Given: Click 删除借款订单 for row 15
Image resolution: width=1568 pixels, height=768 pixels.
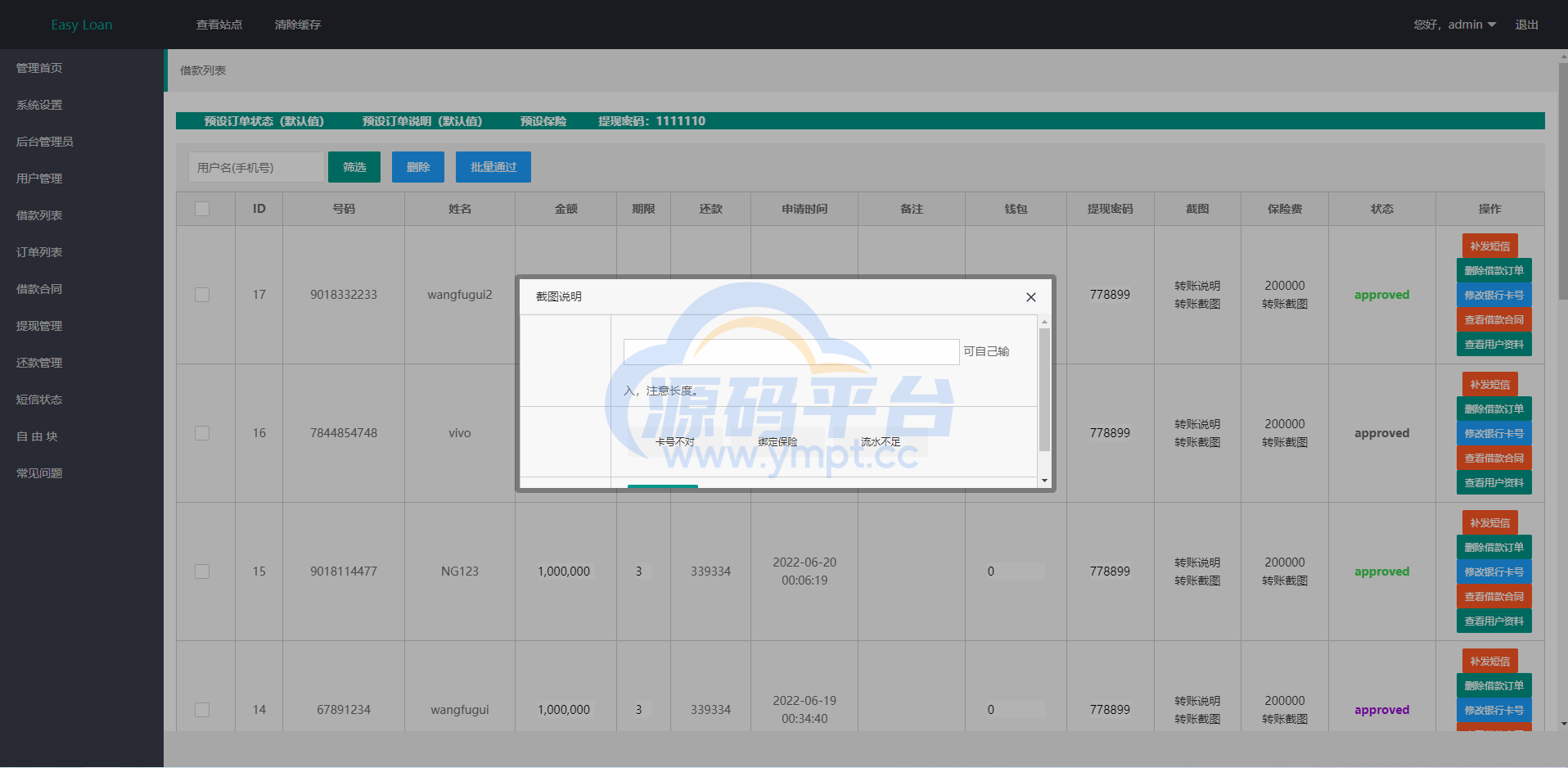Looking at the screenshot, I should pos(1494,547).
